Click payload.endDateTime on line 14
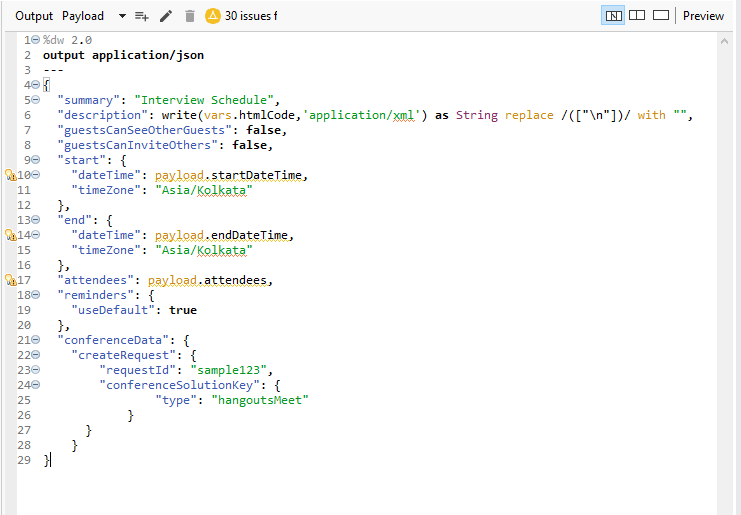The width and height of the screenshot is (741, 515). (221, 235)
